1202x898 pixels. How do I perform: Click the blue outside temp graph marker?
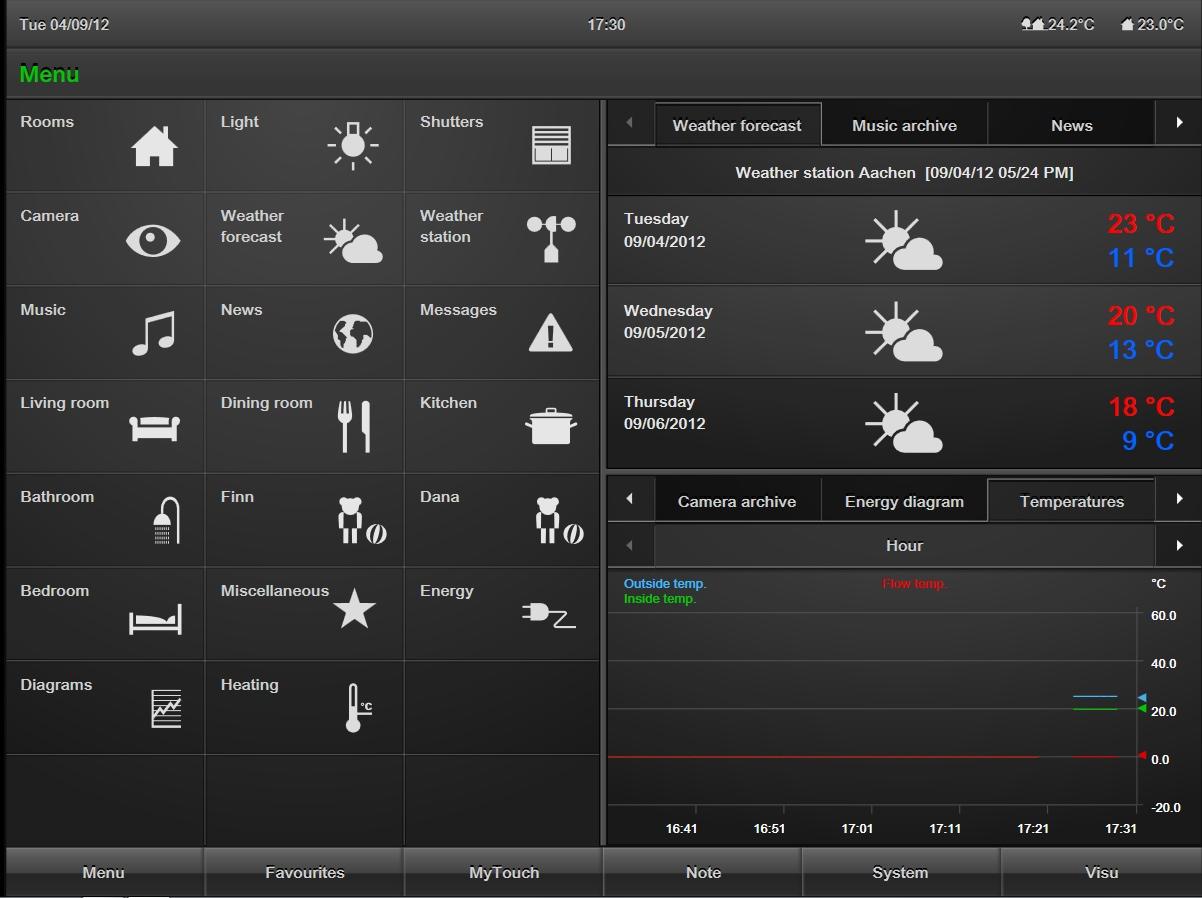tap(1142, 698)
